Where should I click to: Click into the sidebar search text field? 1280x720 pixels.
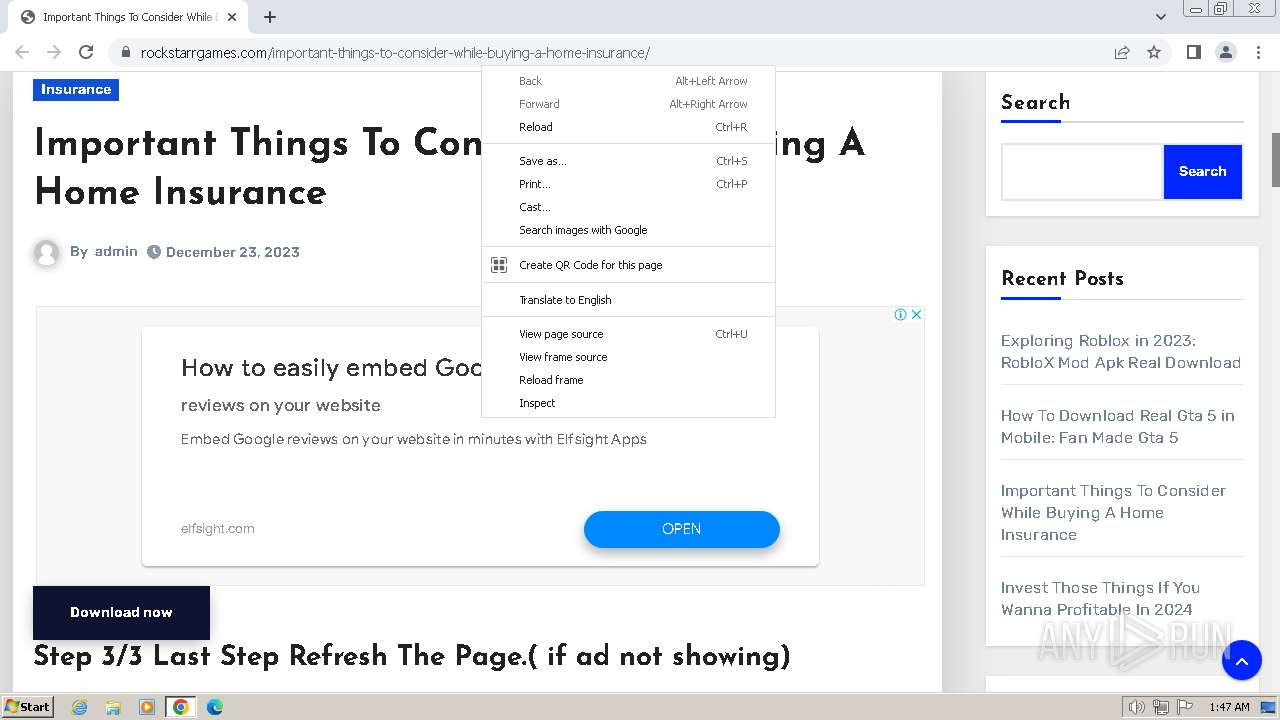1081,172
